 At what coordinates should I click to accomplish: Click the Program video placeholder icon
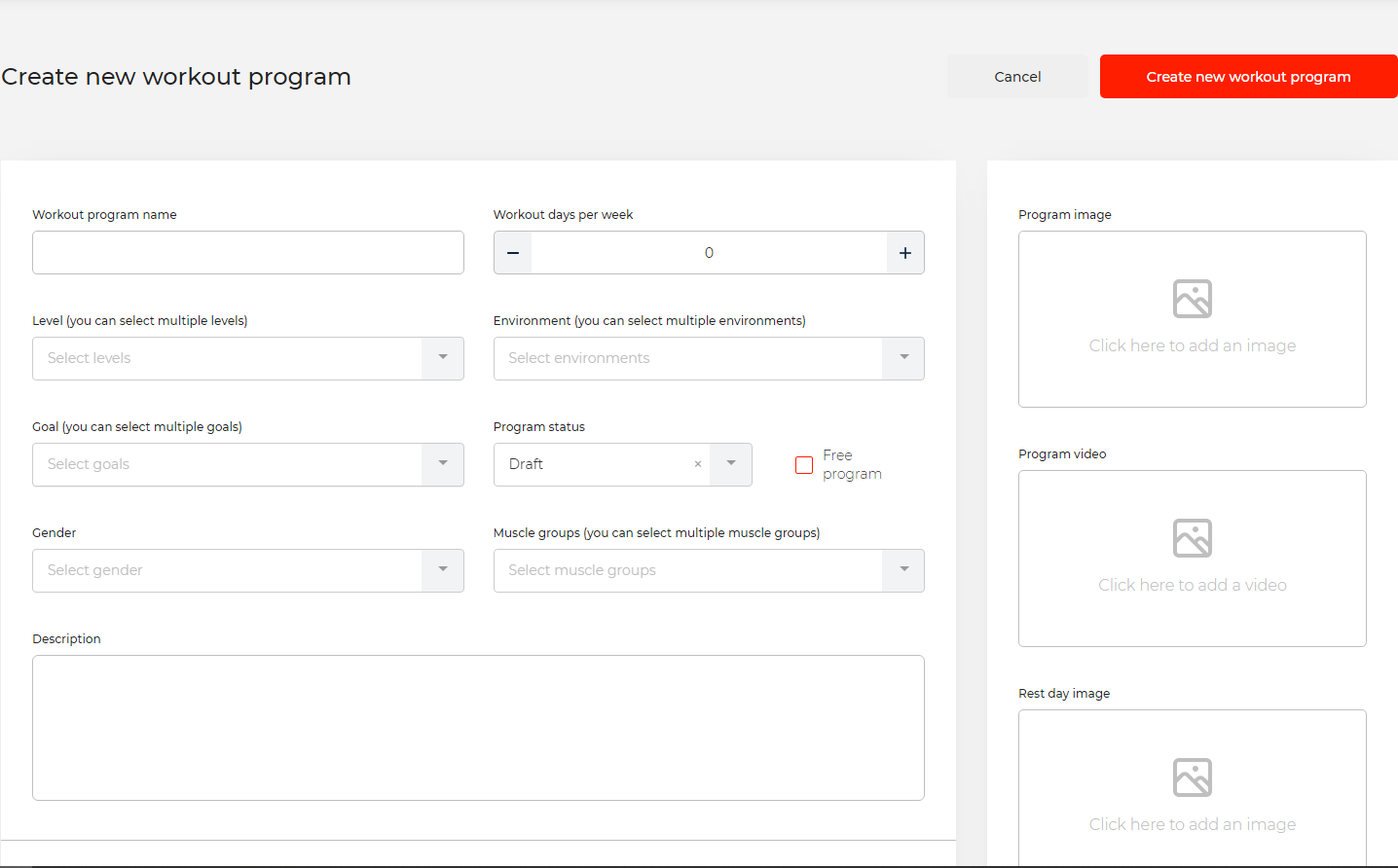point(1192,538)
